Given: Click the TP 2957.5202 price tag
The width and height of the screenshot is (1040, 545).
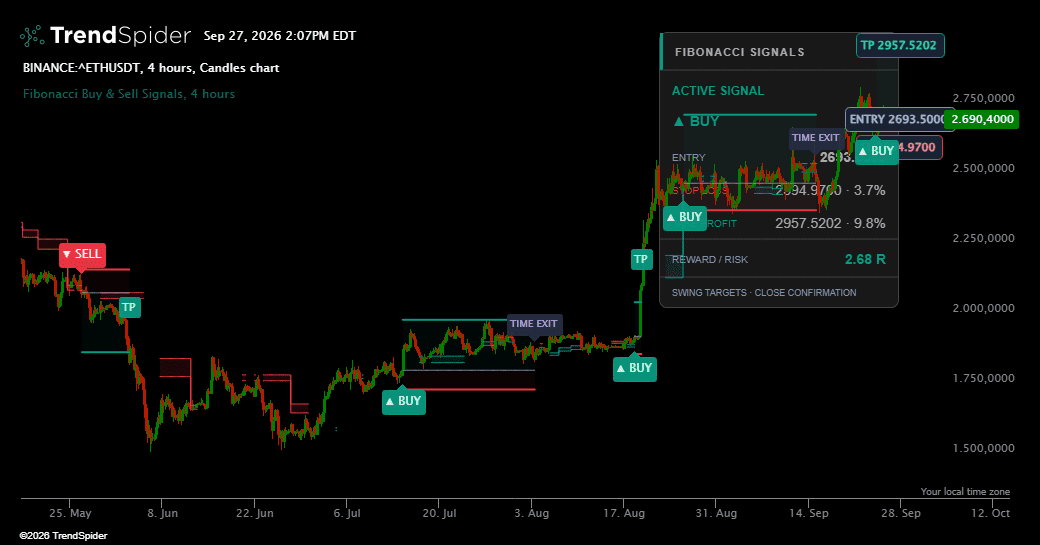Looking at the screenshot, I should point(900,46).
